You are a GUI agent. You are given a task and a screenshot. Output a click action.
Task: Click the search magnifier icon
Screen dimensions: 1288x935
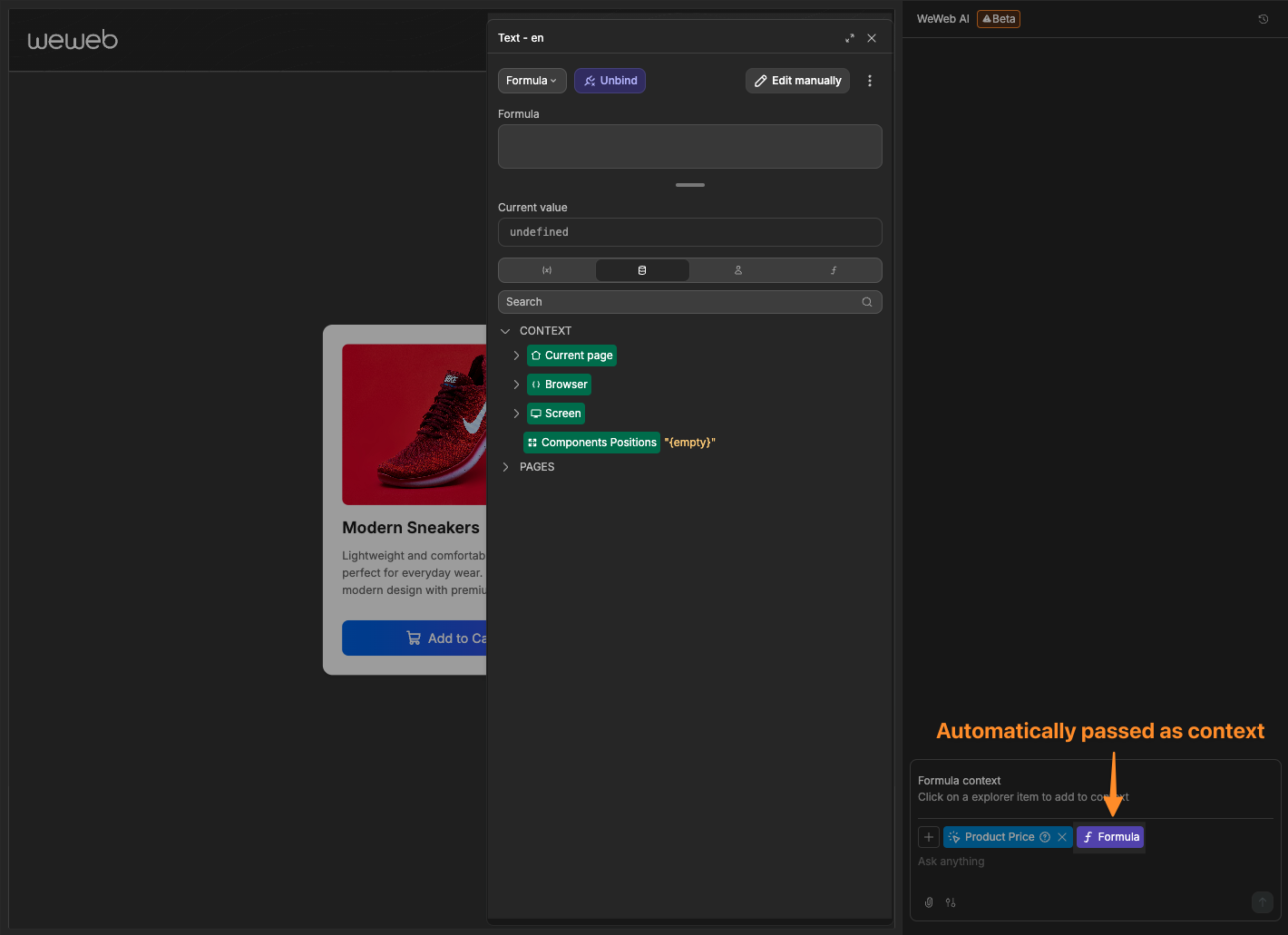867,302
